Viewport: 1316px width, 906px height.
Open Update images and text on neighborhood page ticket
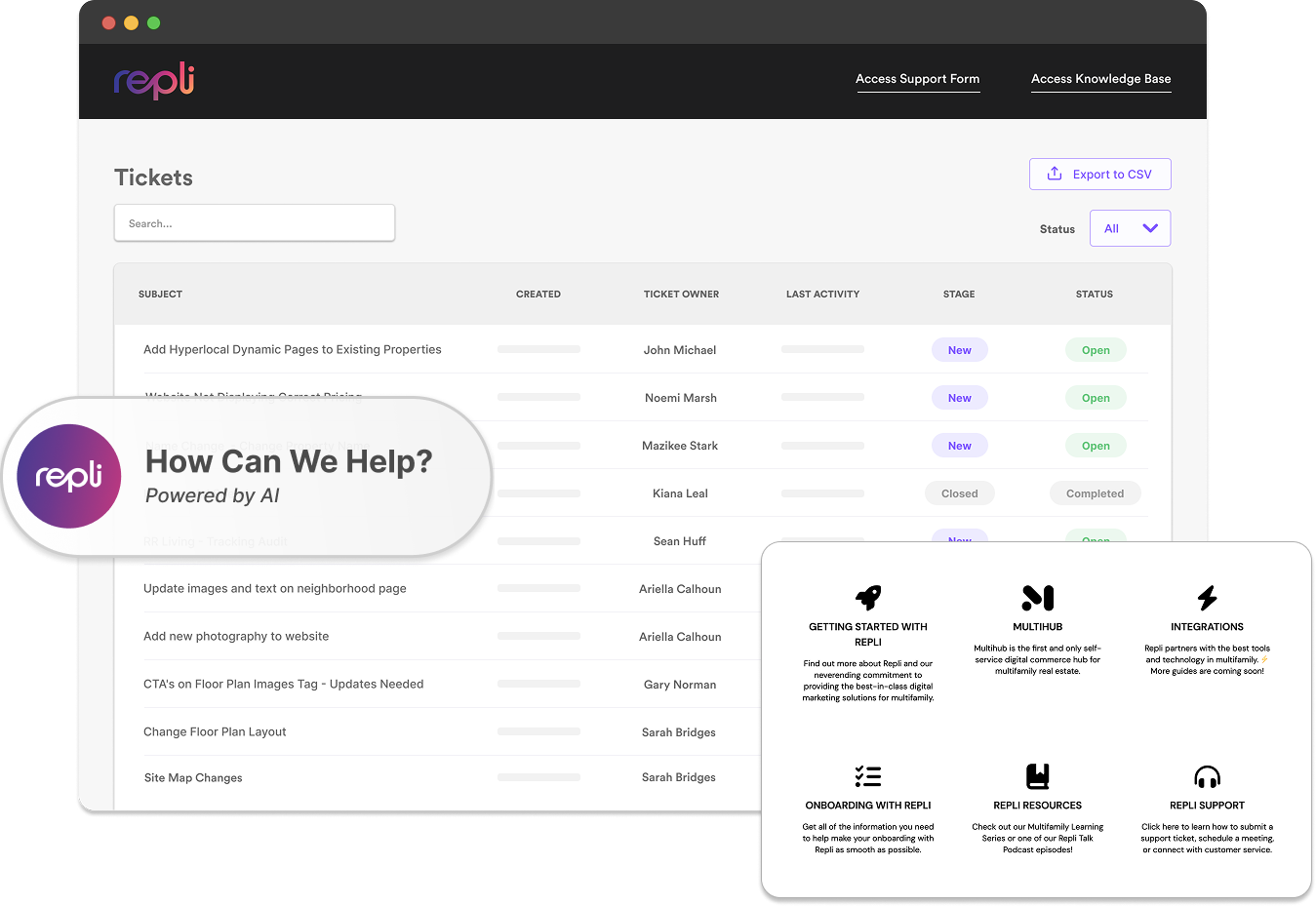[275, 588]
